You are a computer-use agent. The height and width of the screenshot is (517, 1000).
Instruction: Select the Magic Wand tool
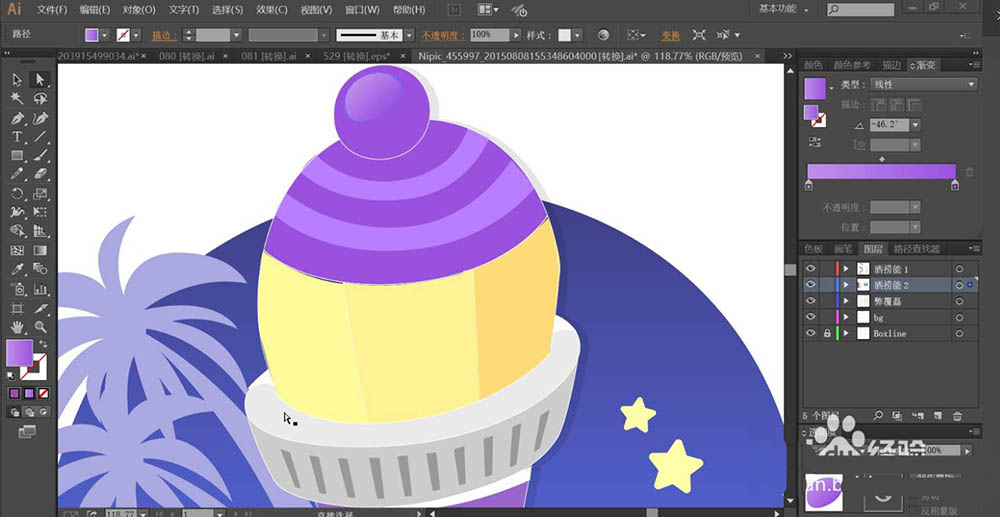click(x=17, y=99)
